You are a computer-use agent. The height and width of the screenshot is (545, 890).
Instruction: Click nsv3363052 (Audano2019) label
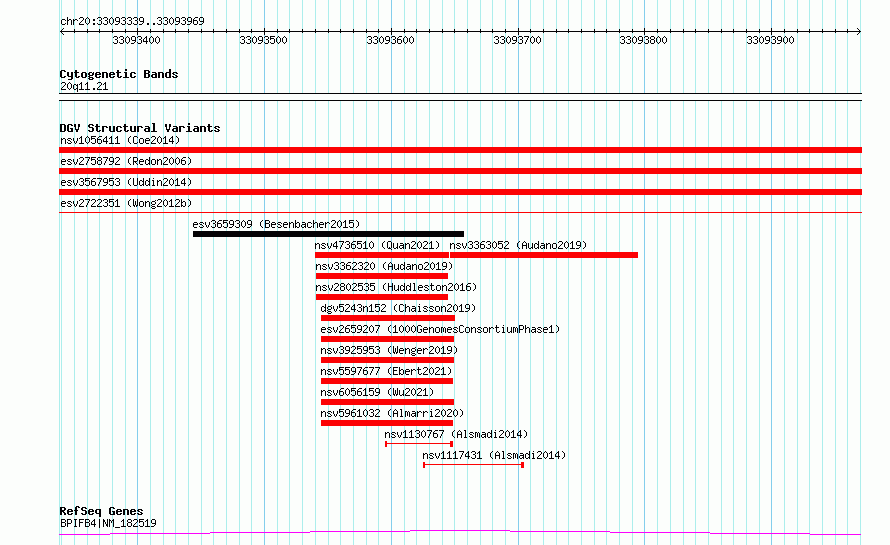(518, 245)
